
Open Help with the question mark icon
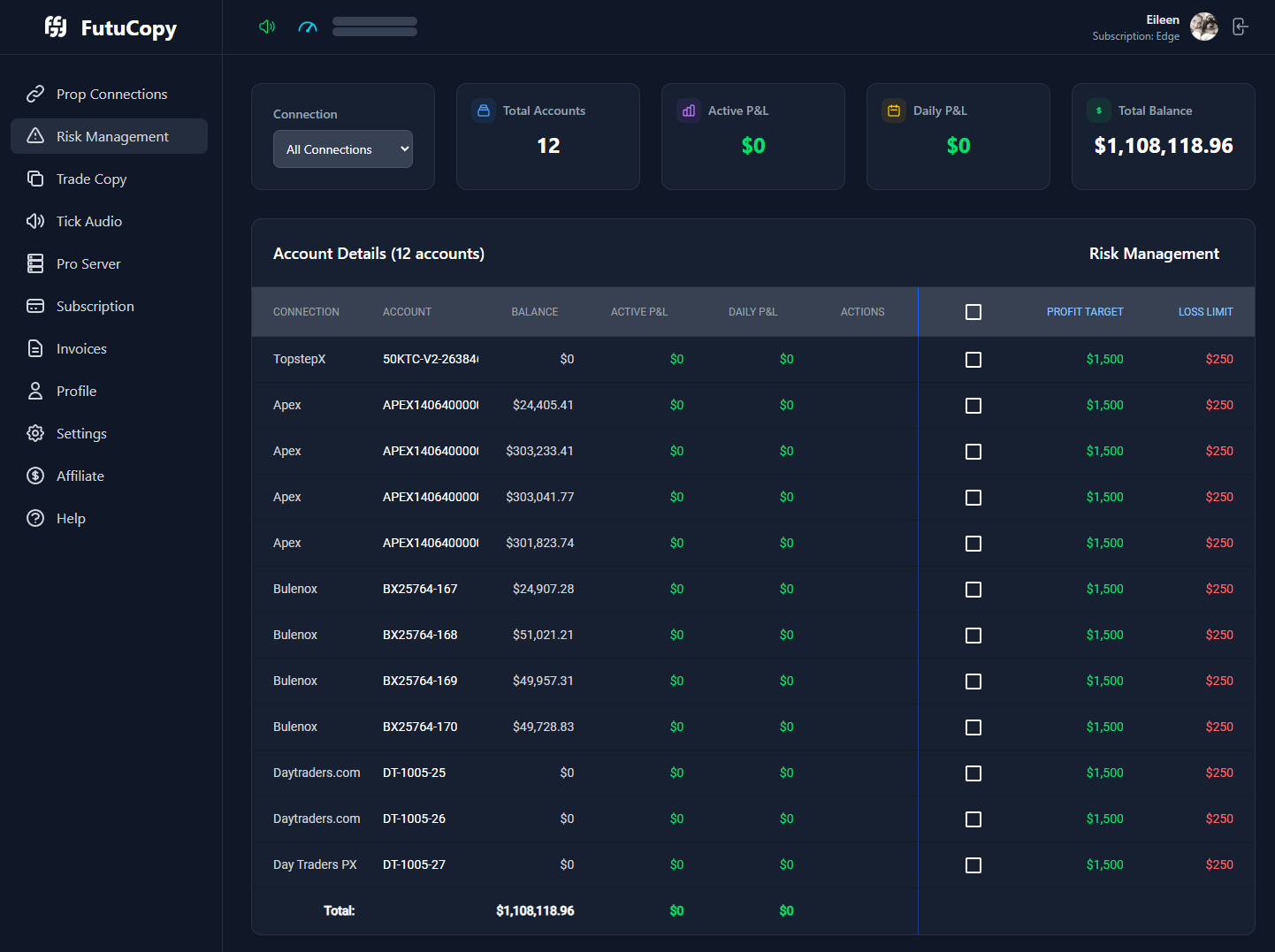[35, 517]
